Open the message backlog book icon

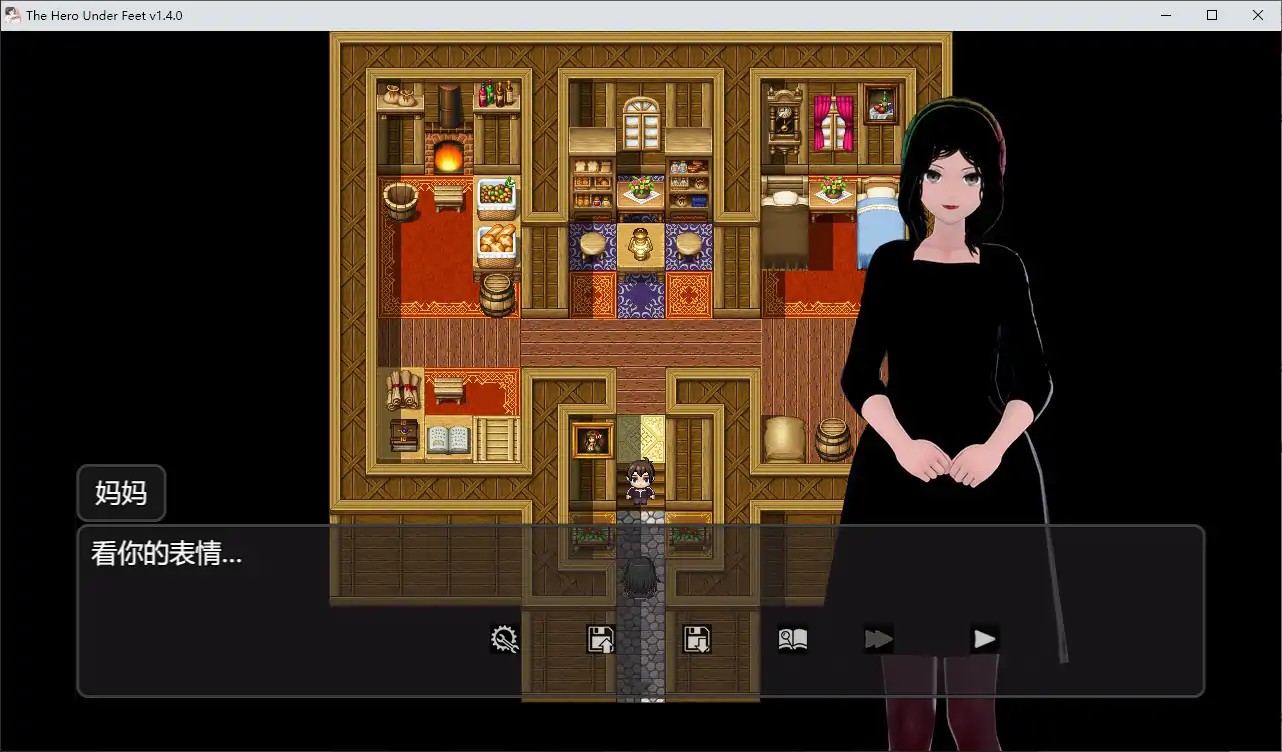[793, 639]
